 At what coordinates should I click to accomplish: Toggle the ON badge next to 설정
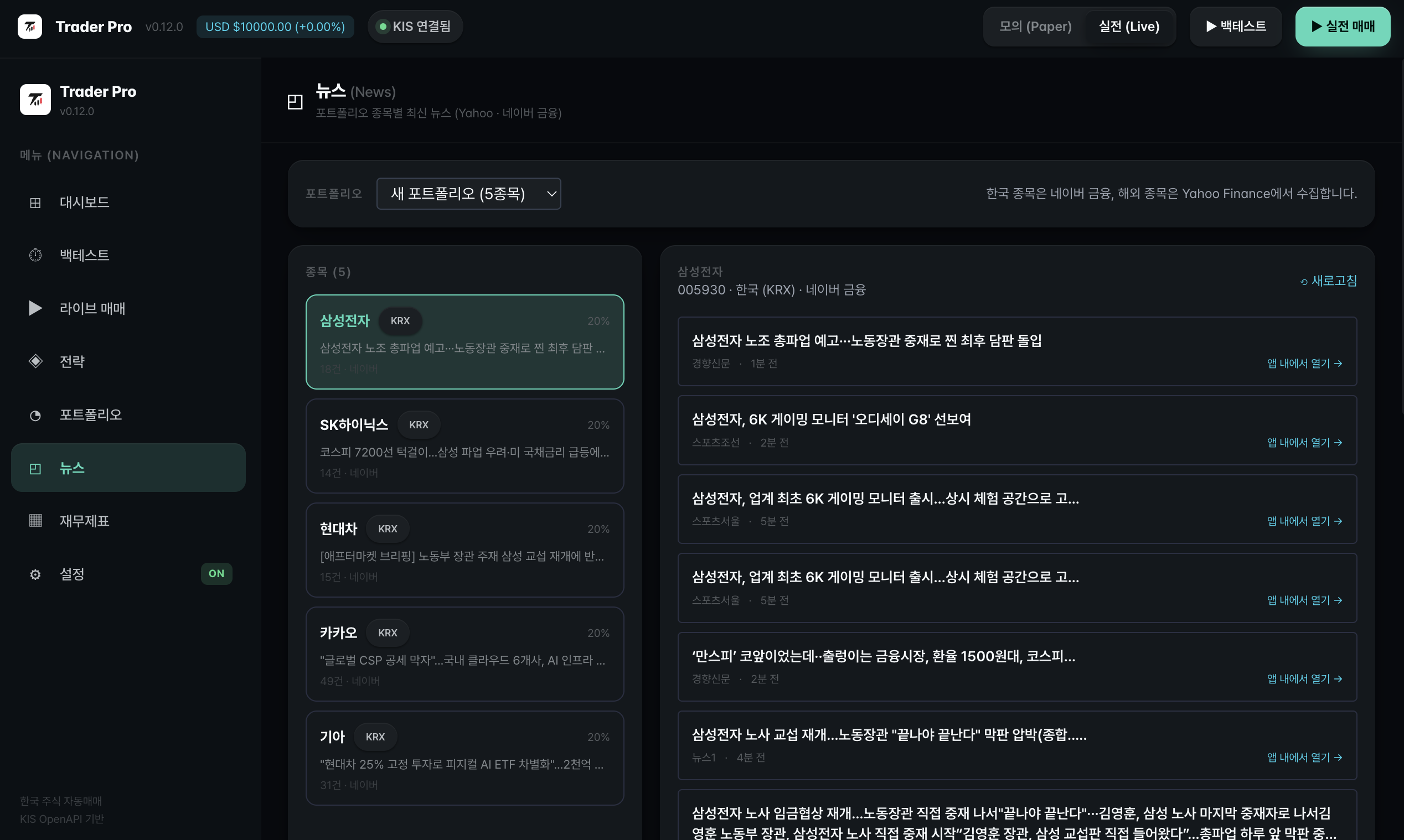[216, 574]
